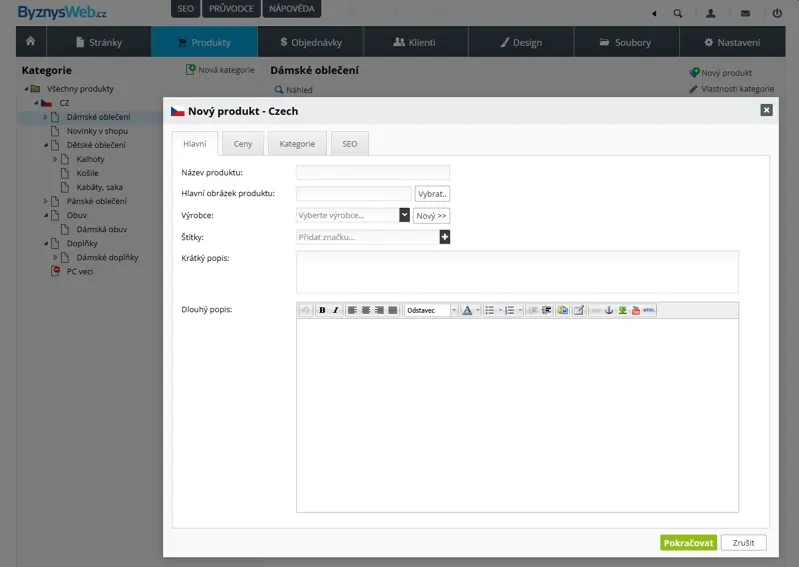This screenshot has width=799, height=567.
Task: Open Soubory in main navigation
Action: point(626,42)
